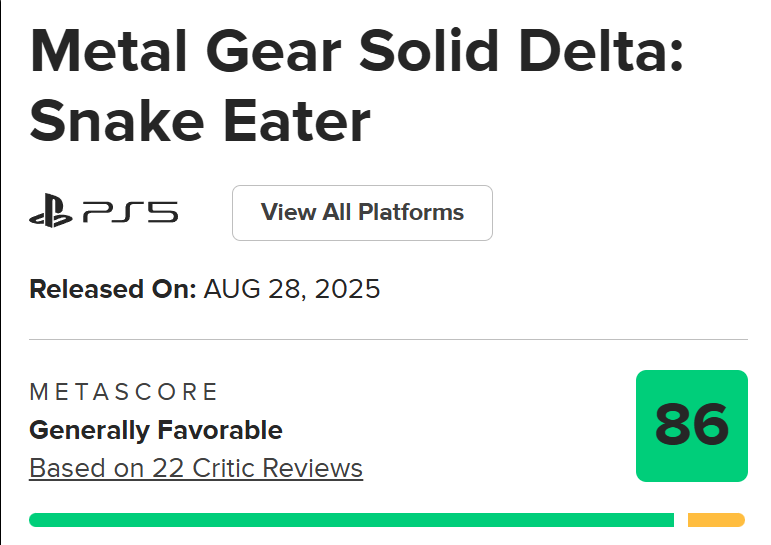This screenshot has height=545, width=771.
Task: Click the vertical border line at left edge
Action: [x=1, y=272]
